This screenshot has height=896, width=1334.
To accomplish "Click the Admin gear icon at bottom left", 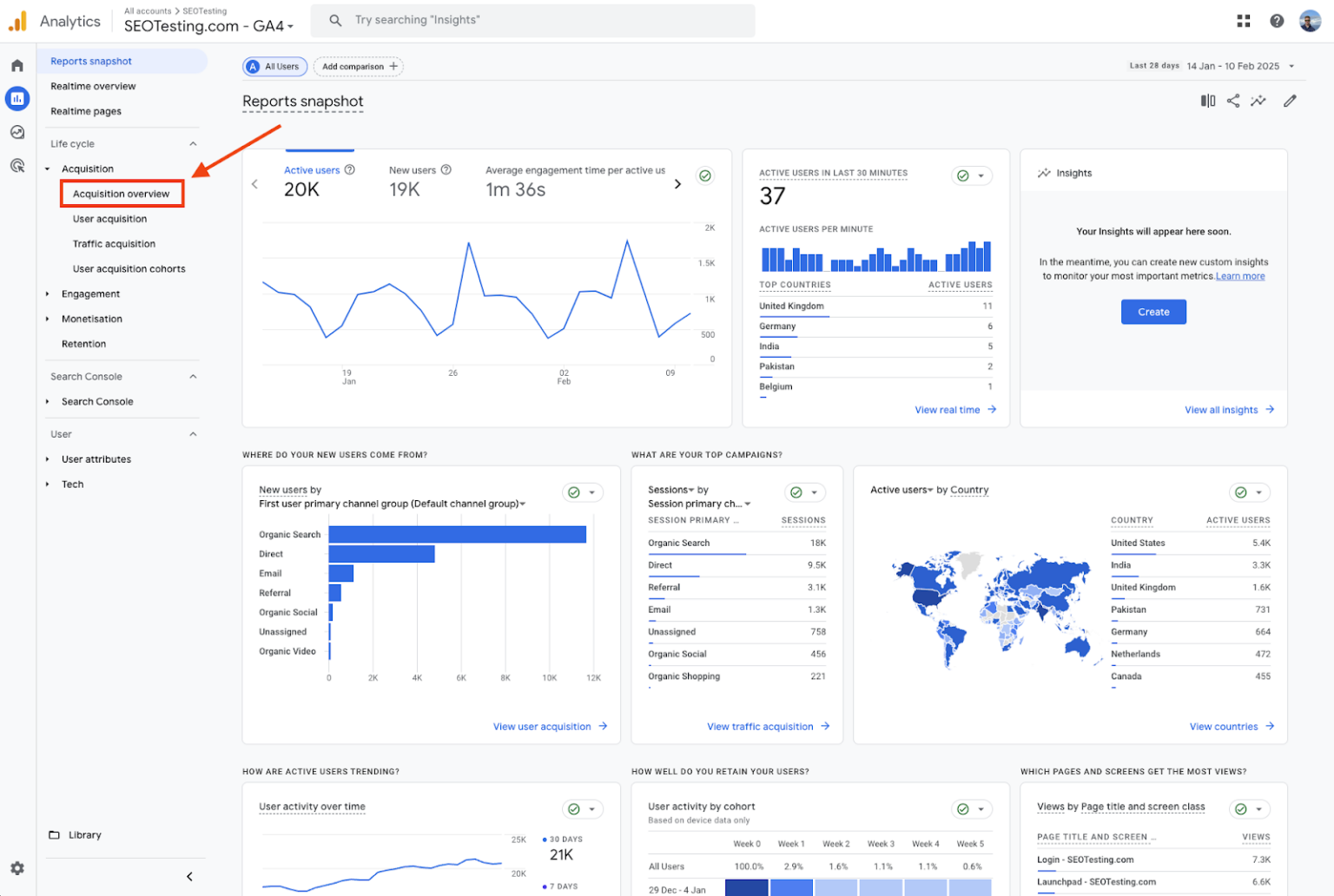I will [17, 868].
